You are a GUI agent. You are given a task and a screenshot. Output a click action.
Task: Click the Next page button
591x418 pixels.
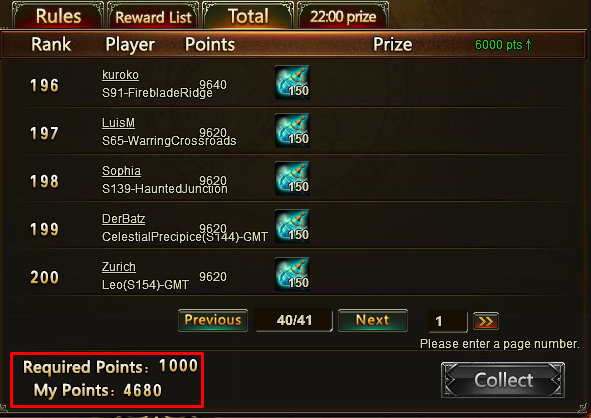coord(373,320)
